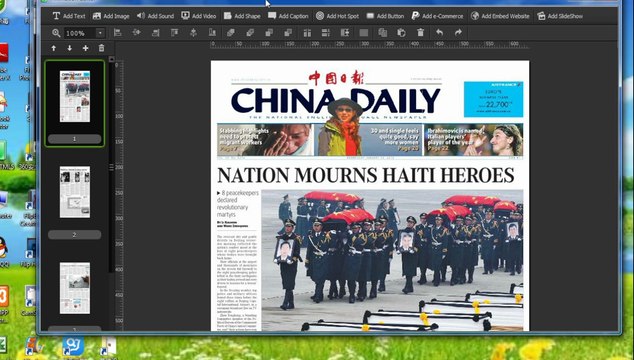
Task: Click the thumbnail panel scroll-up arrow
Action: pos(112,59)
